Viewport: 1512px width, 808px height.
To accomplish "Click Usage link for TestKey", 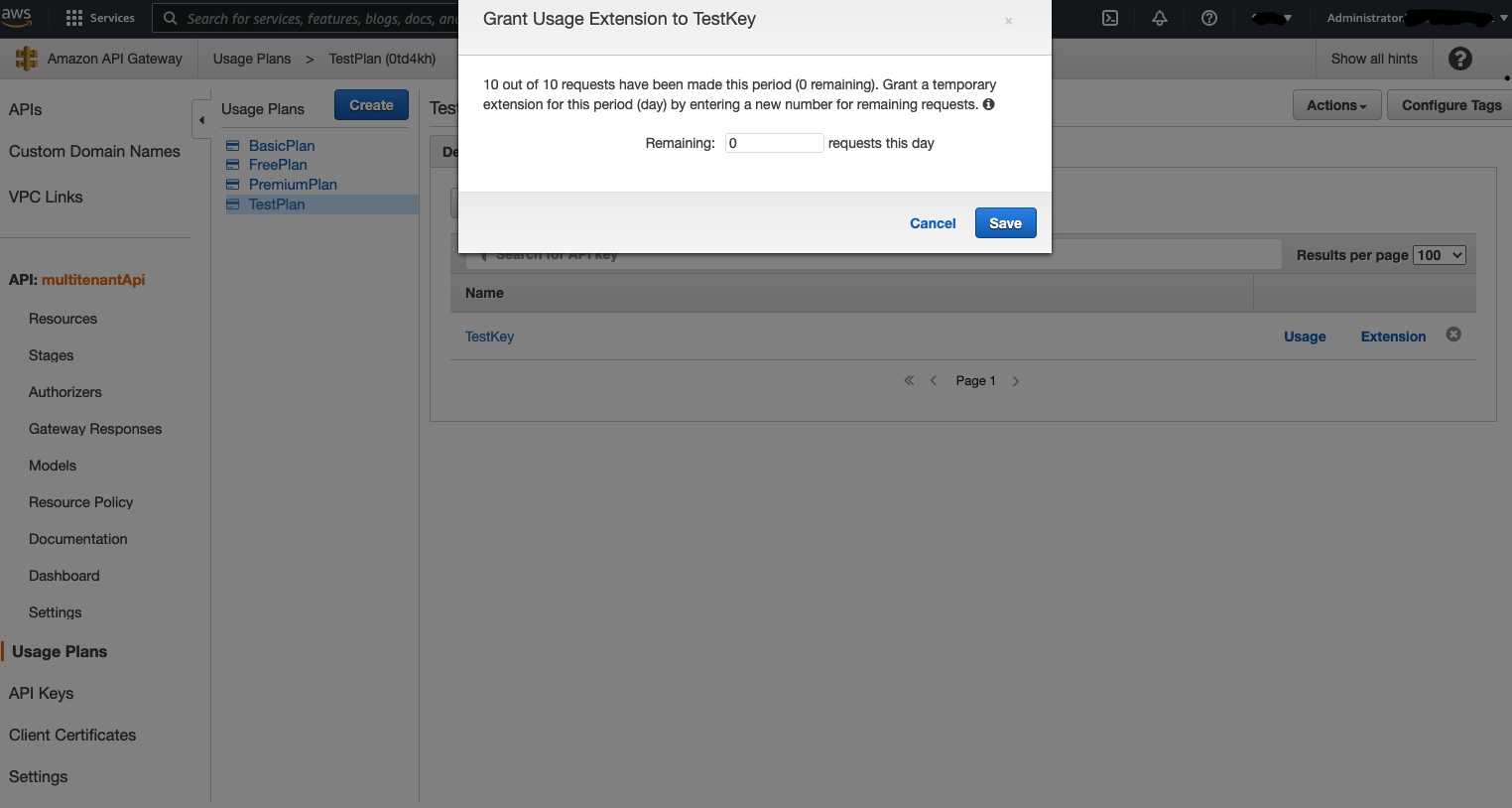I will [x=1305, y=337].
